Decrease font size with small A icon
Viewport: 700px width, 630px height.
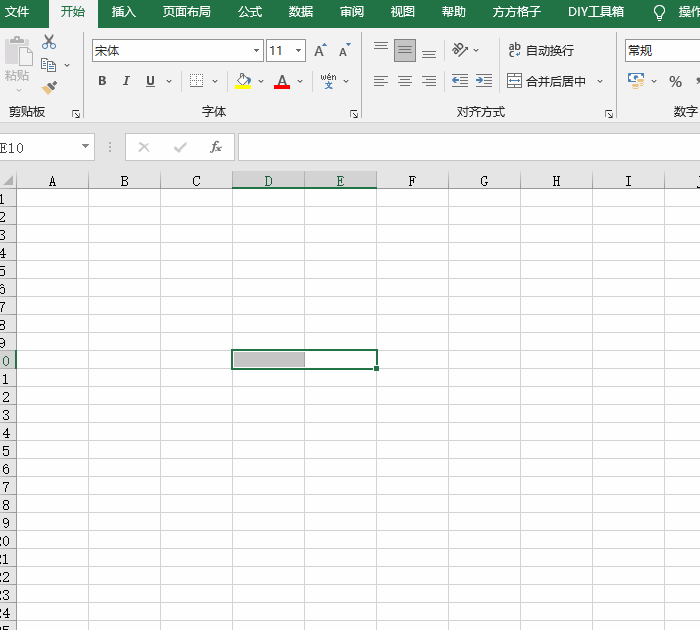(344, 50)
